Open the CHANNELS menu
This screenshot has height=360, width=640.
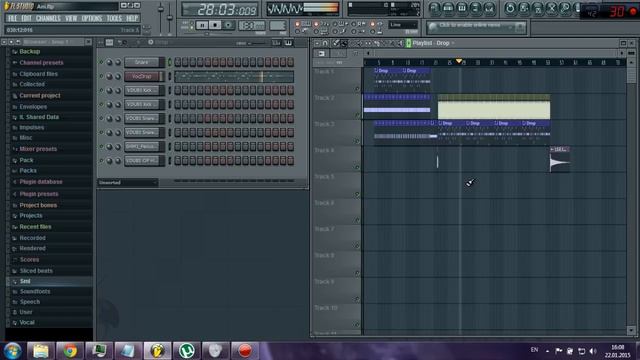click(x=48, y=18)
